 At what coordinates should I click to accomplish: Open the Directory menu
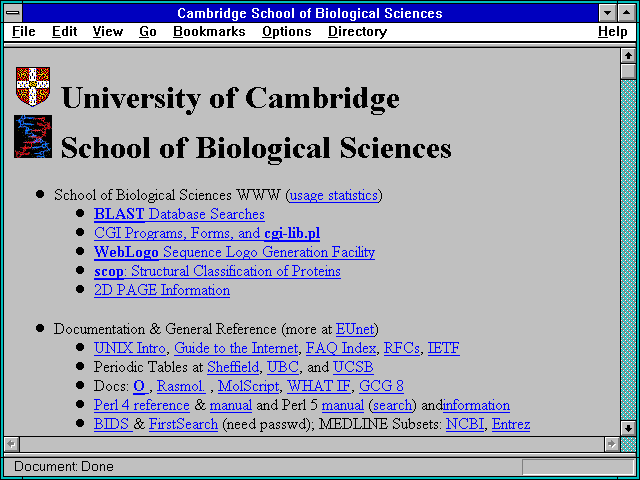tap(358, 31)
